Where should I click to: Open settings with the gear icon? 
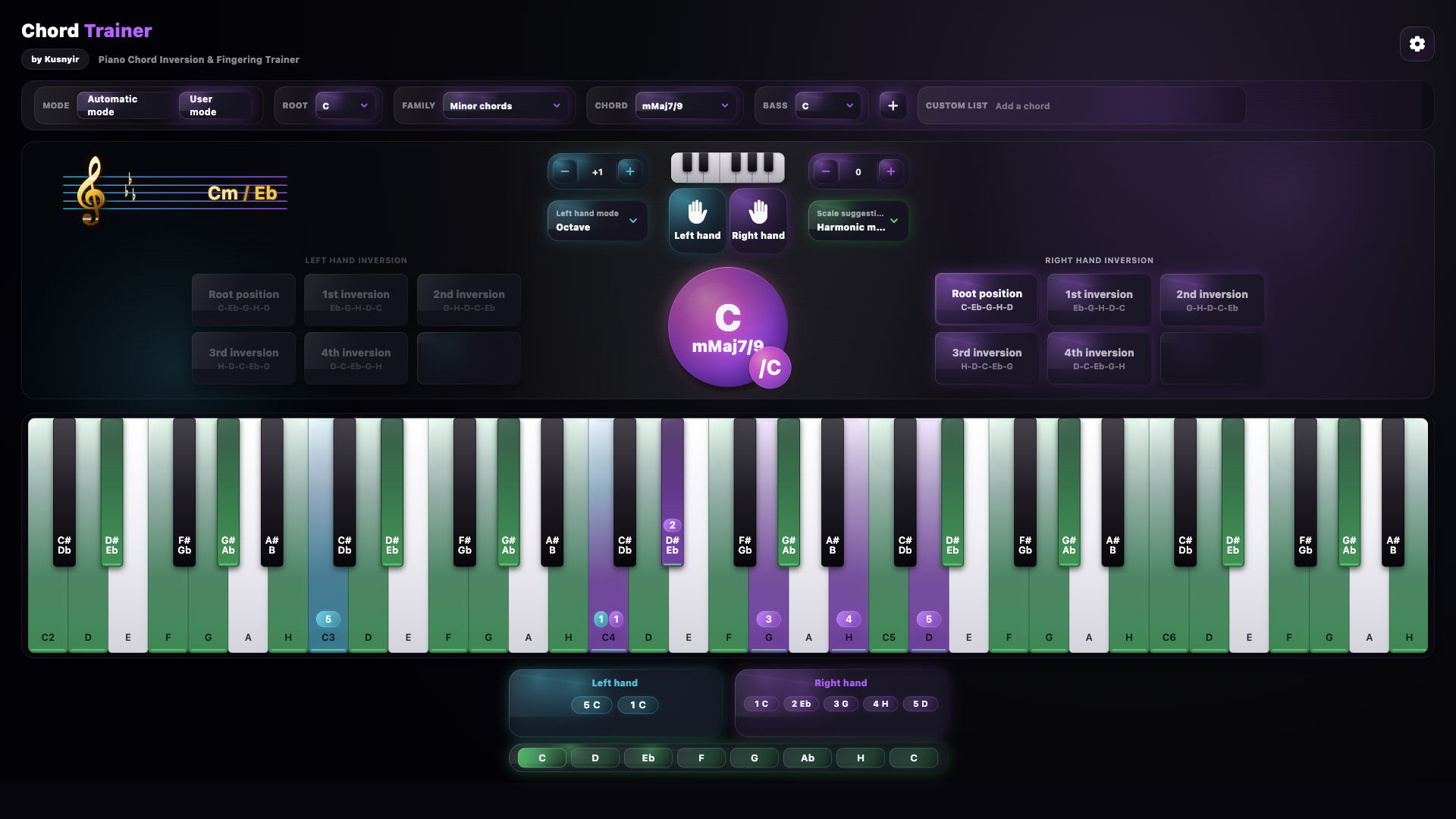tap(1417, 44)
